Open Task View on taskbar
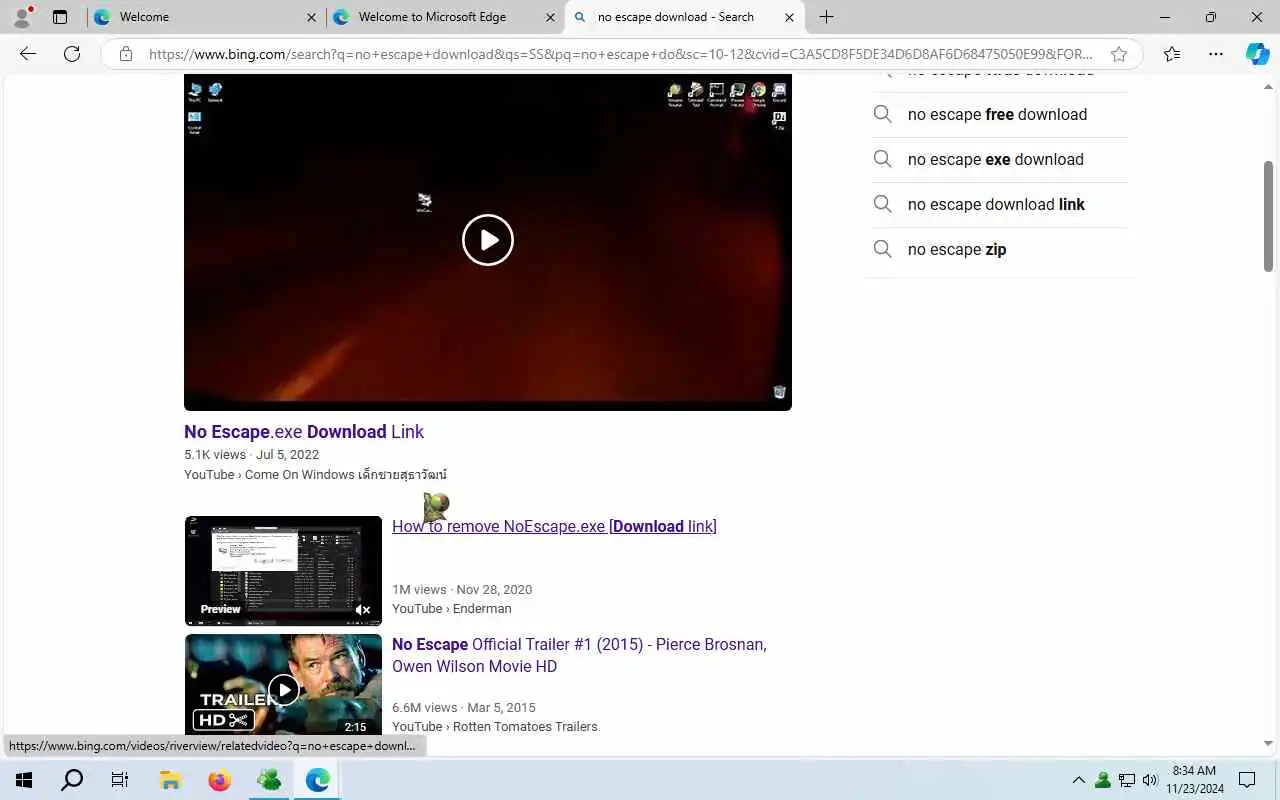Viewport: 1280px width, 800px height. tap(120, 780)
